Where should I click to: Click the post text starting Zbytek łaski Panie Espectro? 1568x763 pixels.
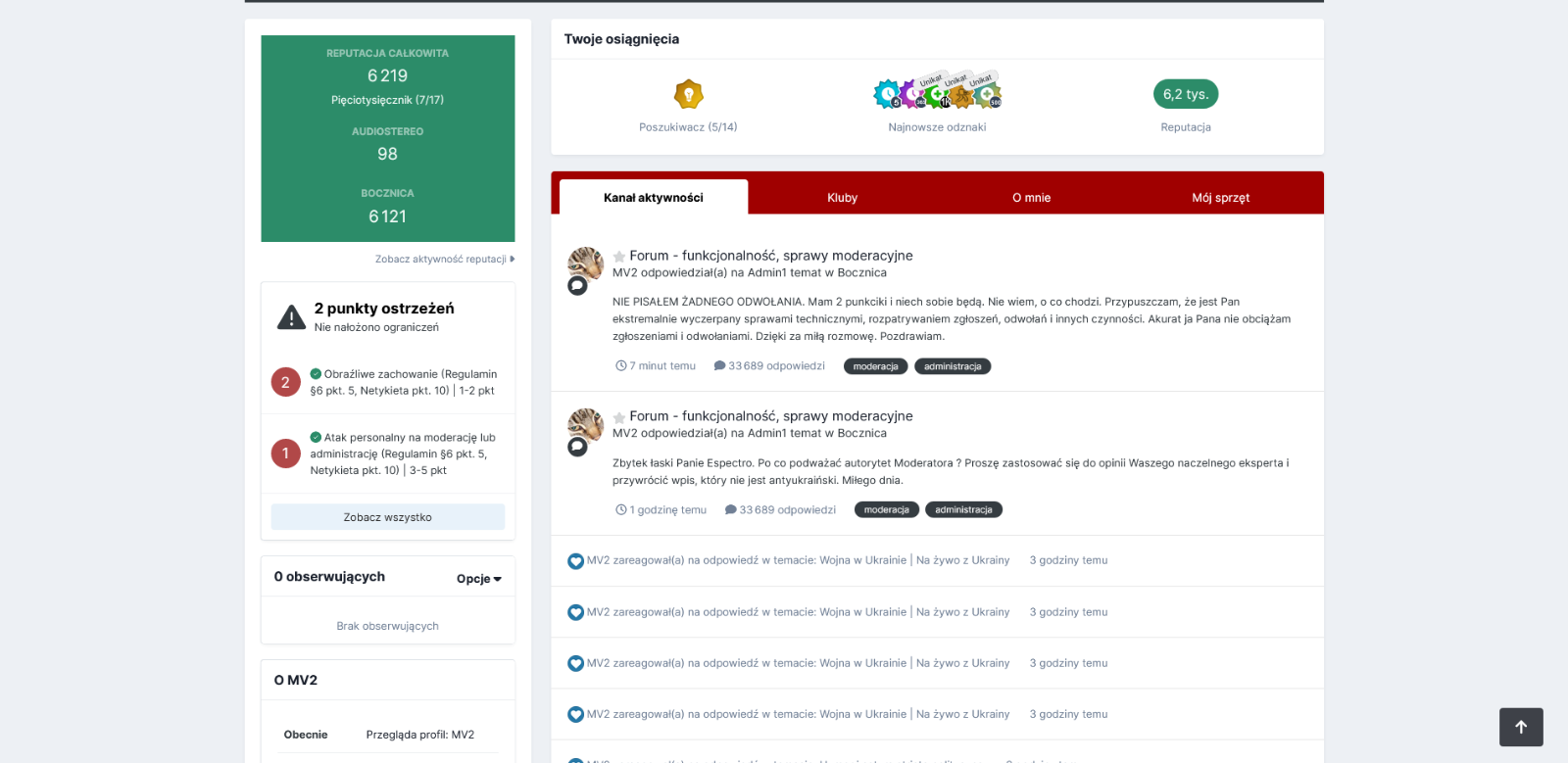click(x=951, y=471)
